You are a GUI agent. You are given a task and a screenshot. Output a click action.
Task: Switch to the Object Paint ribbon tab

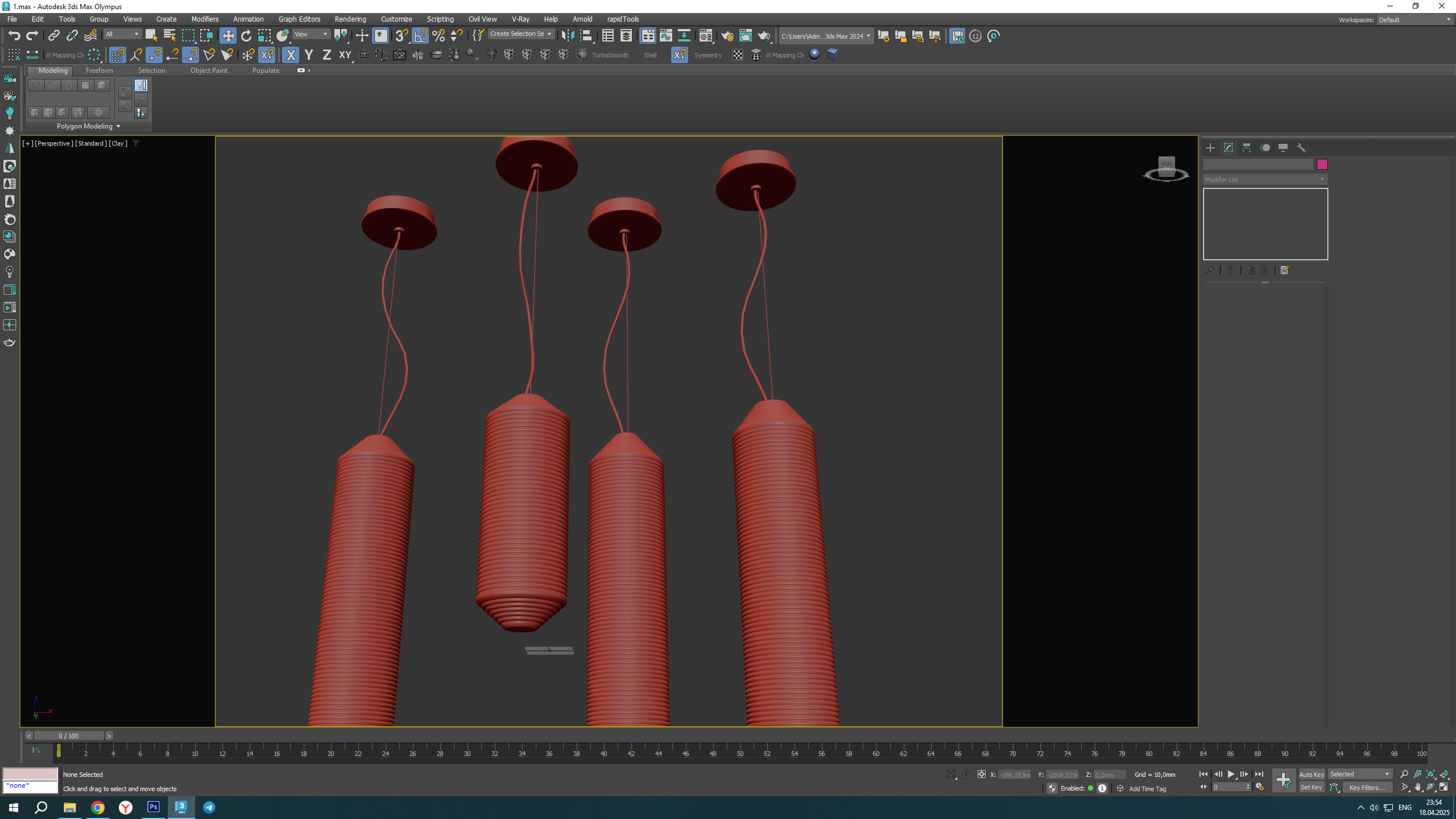coord(209,71)
